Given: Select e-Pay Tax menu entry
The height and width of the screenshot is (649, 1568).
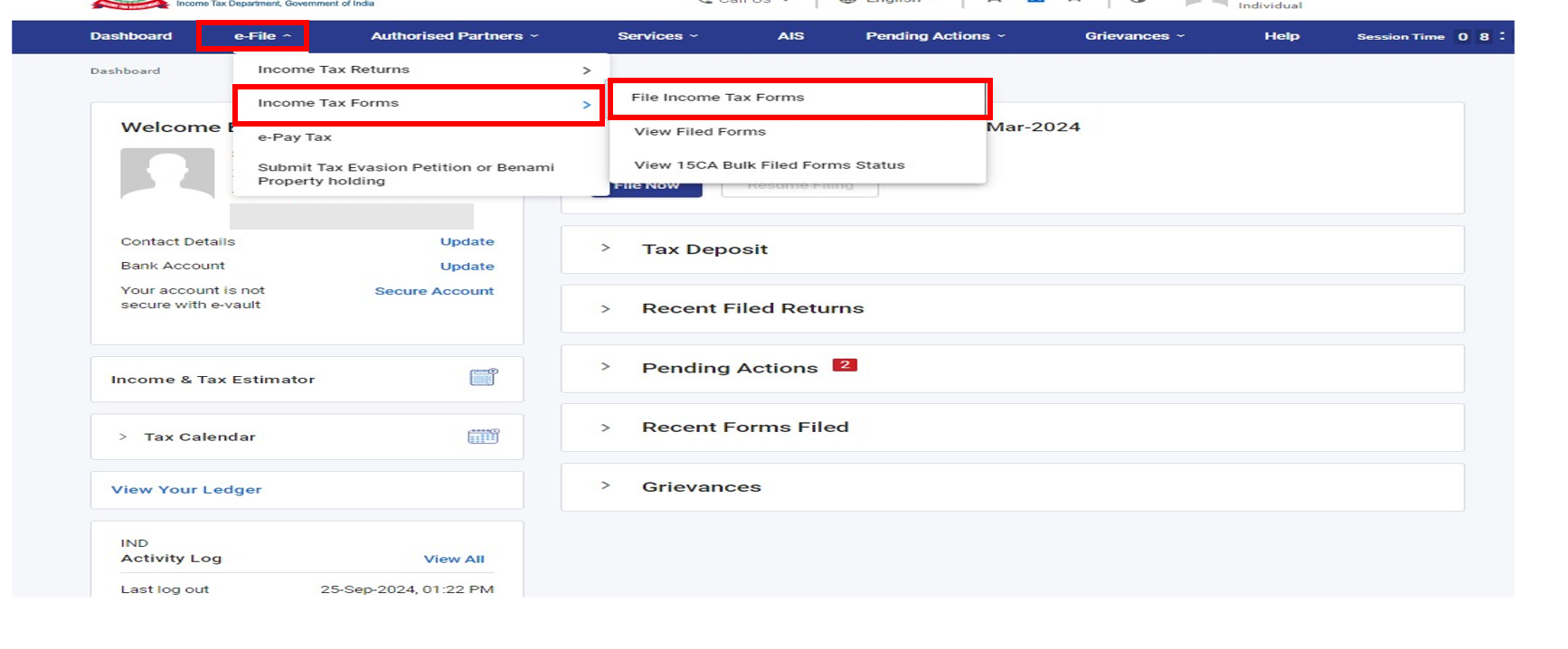Looking at the screenshot, I should (295, 137).
